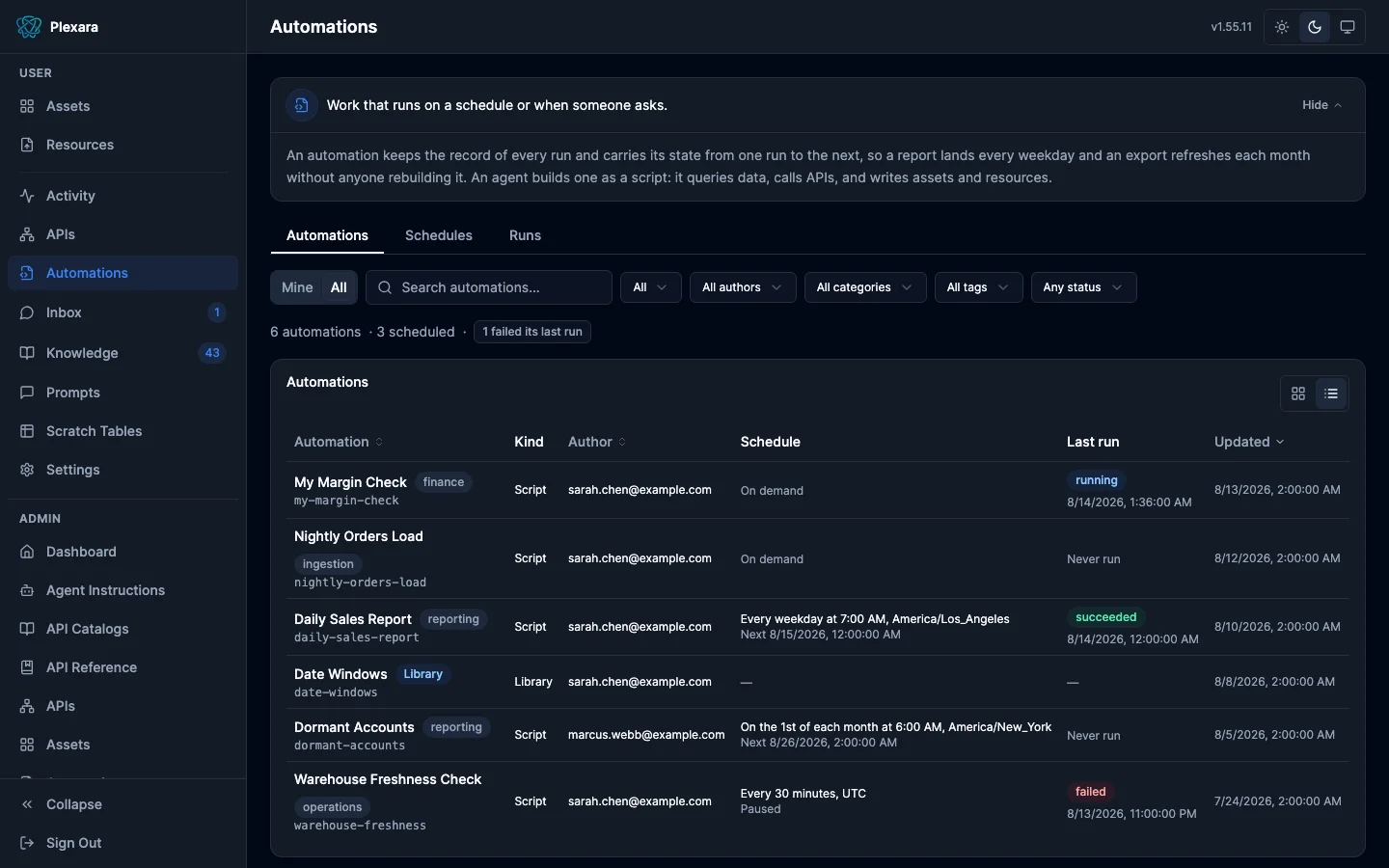Click the ingestion tag chip
Viewport: 1389px width, 868px height.
tap(328, 564)
